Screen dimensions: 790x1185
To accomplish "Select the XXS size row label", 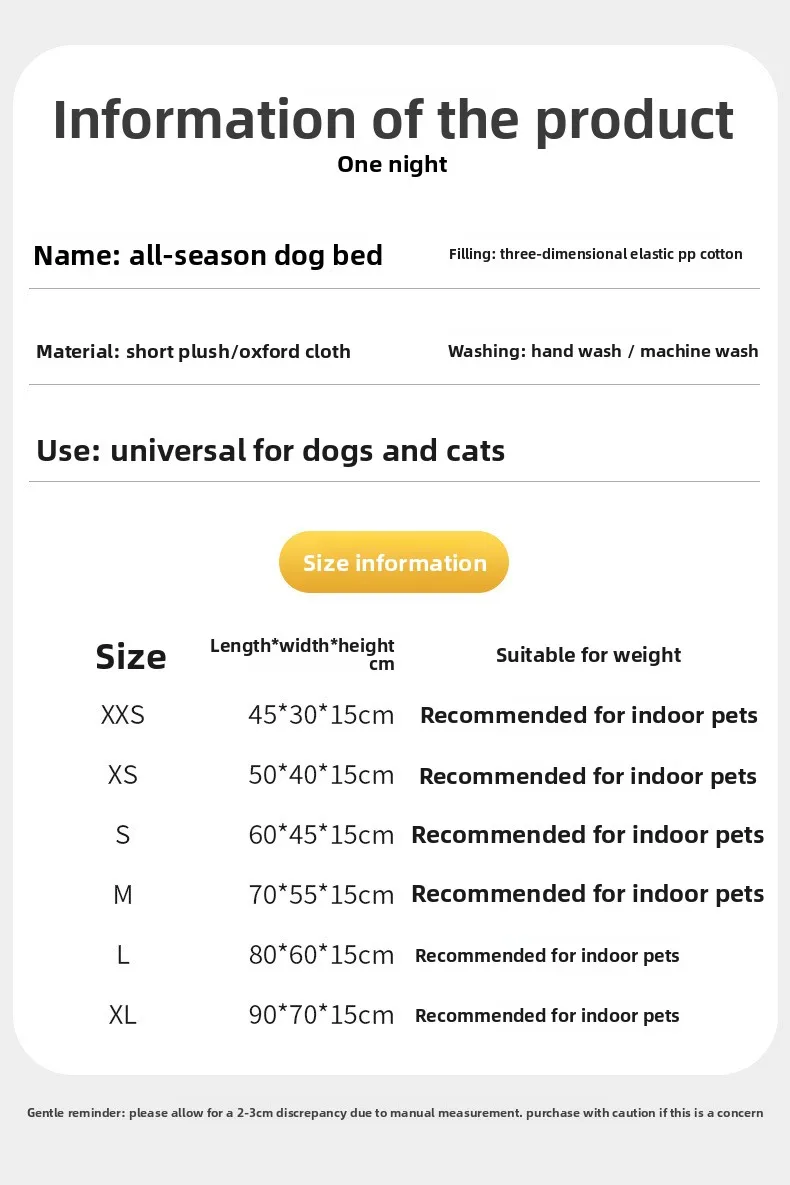I will [123, 715].
